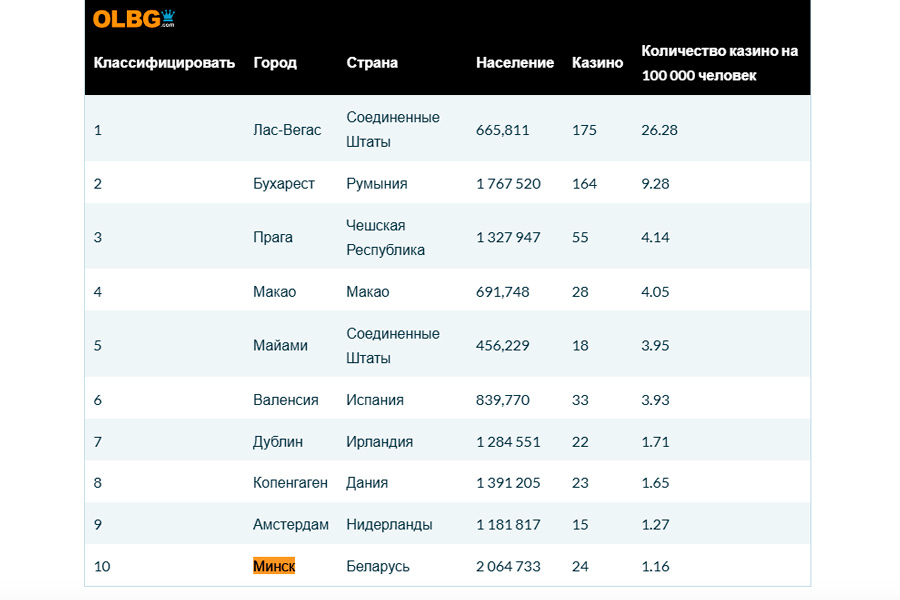Click the Классифицировать column header
Viewport: 900px width, 600px height.
click(x=164, y=62)
